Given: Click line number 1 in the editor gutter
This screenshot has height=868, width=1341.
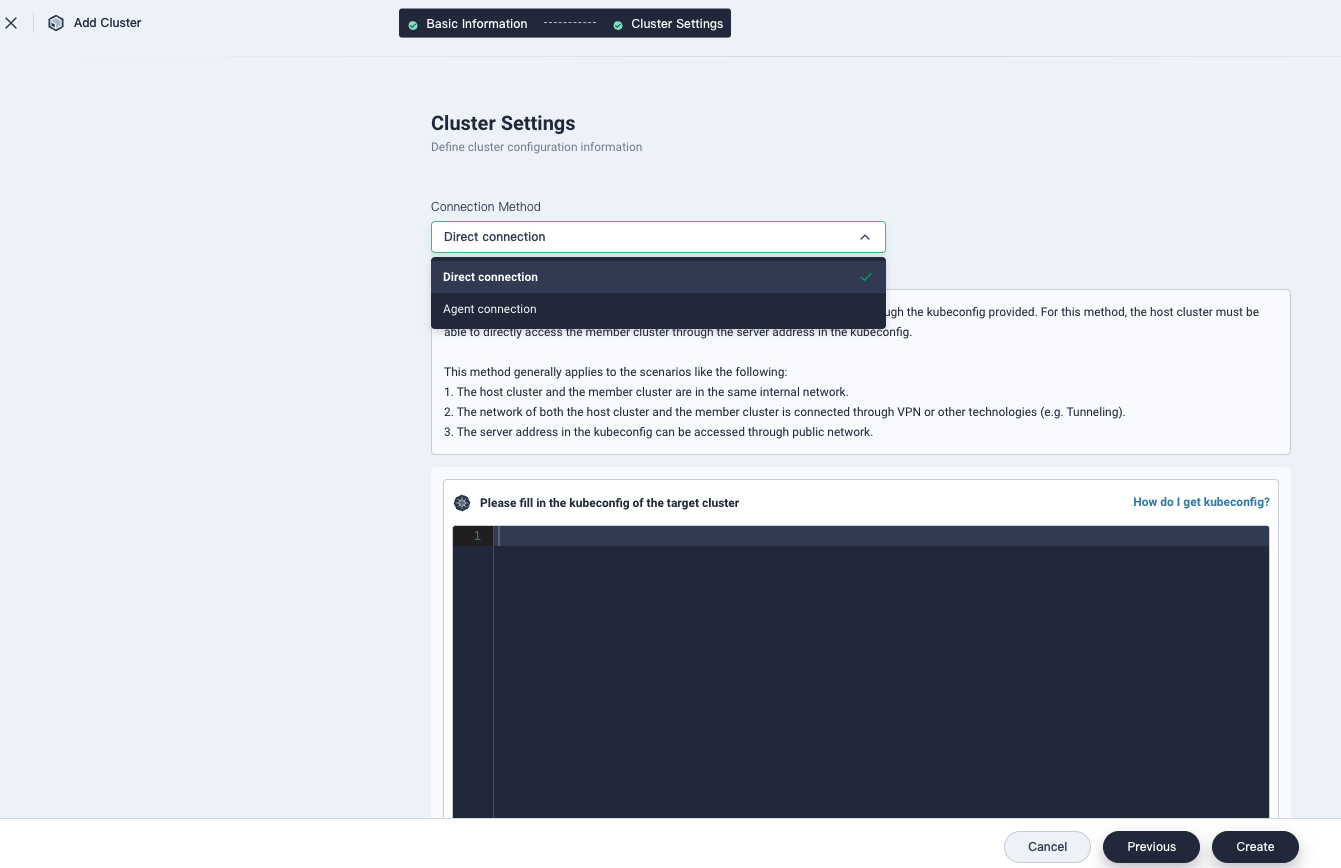Looking at the screenshot, I should 477,537.
